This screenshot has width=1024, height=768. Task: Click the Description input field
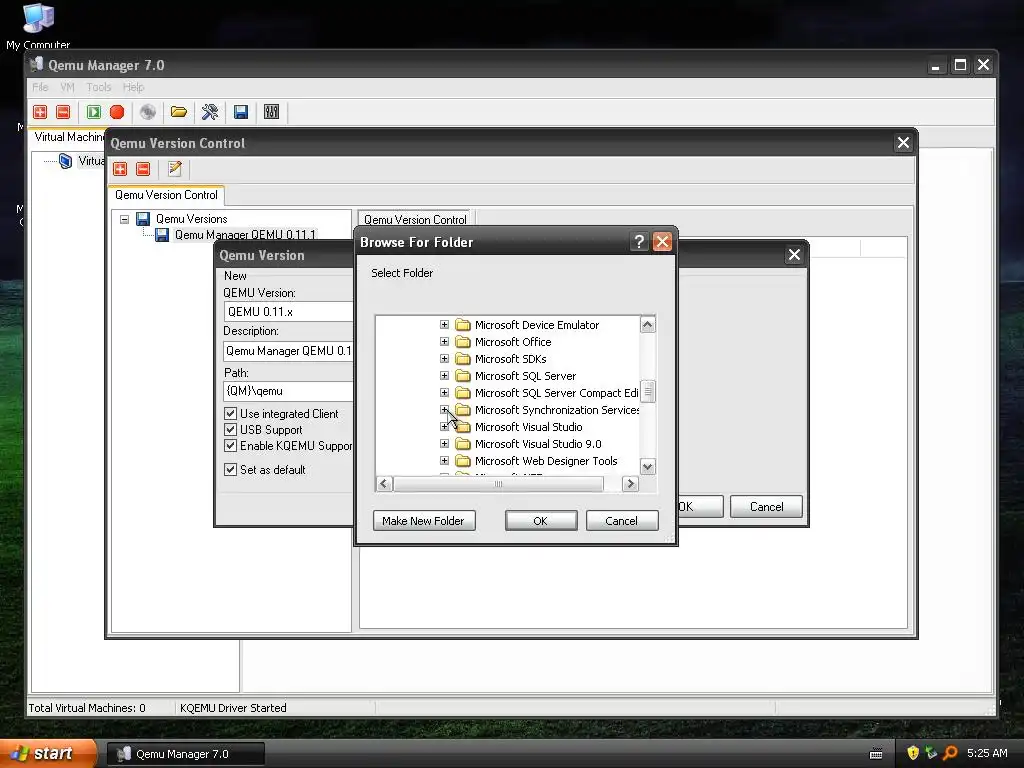pyautogui.click(x=288, y=351)
